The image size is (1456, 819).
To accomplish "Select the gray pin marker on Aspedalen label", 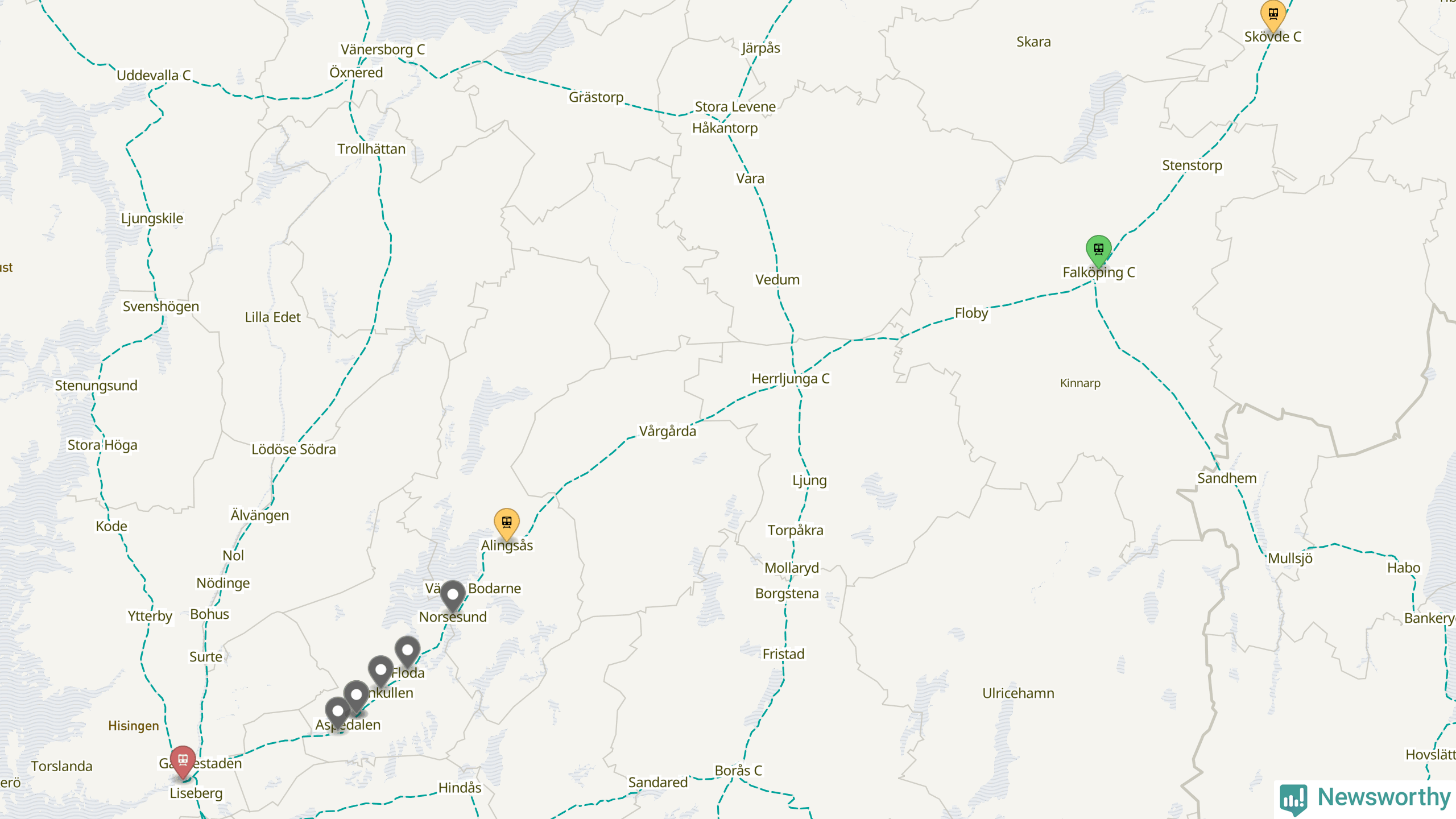I will point(337,713).
